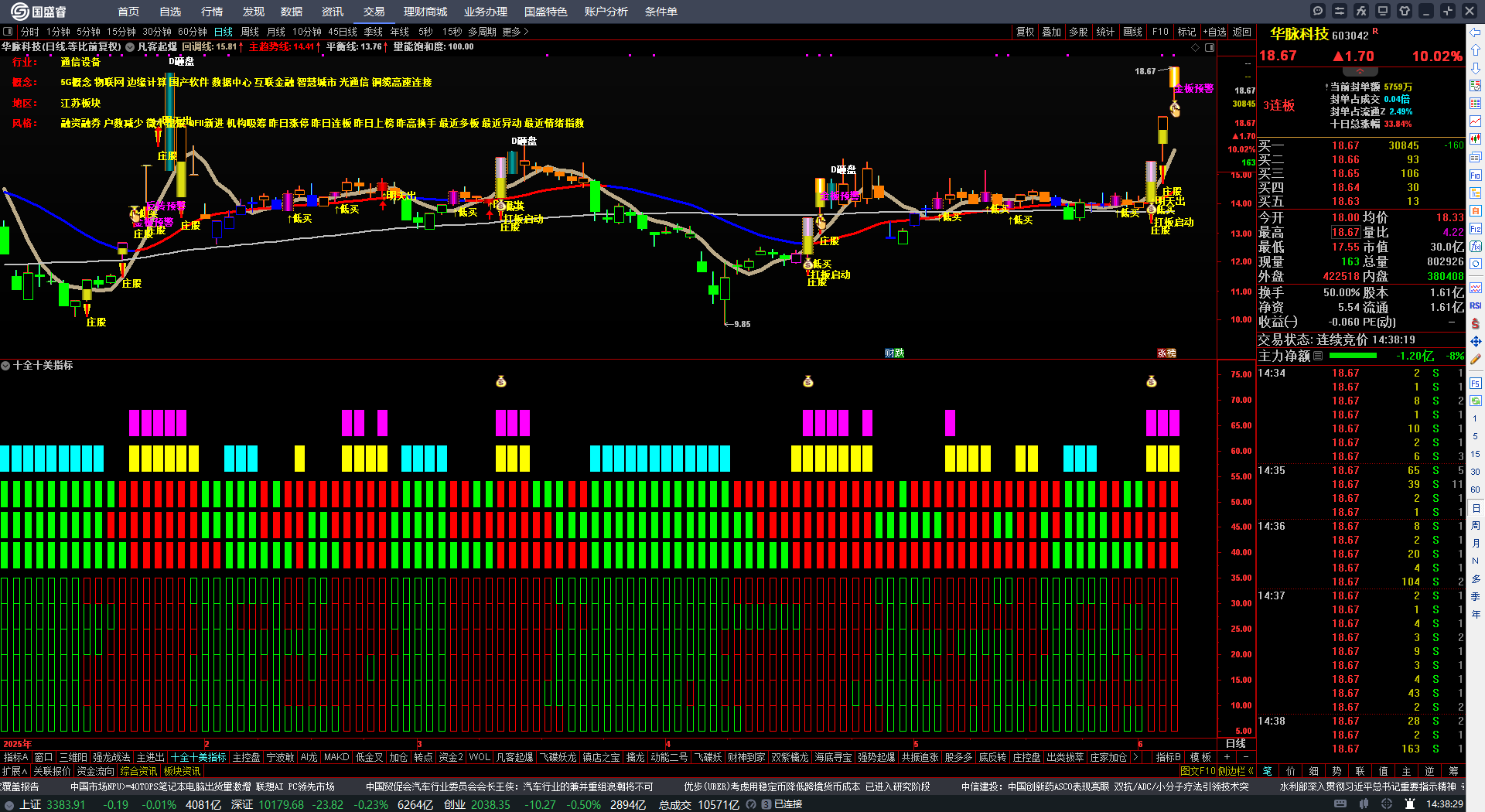Open the F10 company info icon in sidebar
This screenshot has height=812, width=1485.
(1476, 175)
